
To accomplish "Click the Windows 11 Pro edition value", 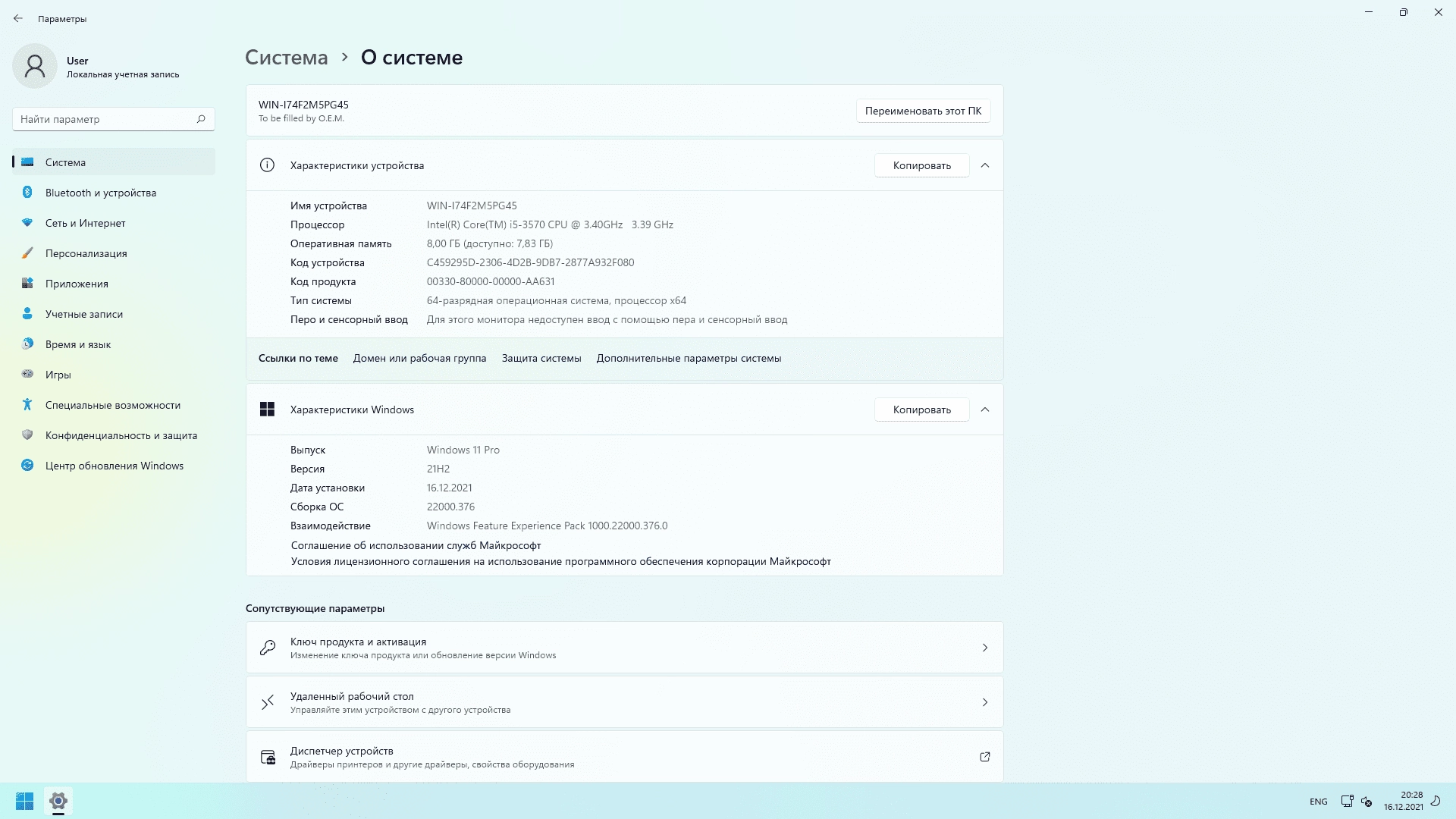I will (x=463, y=450).
